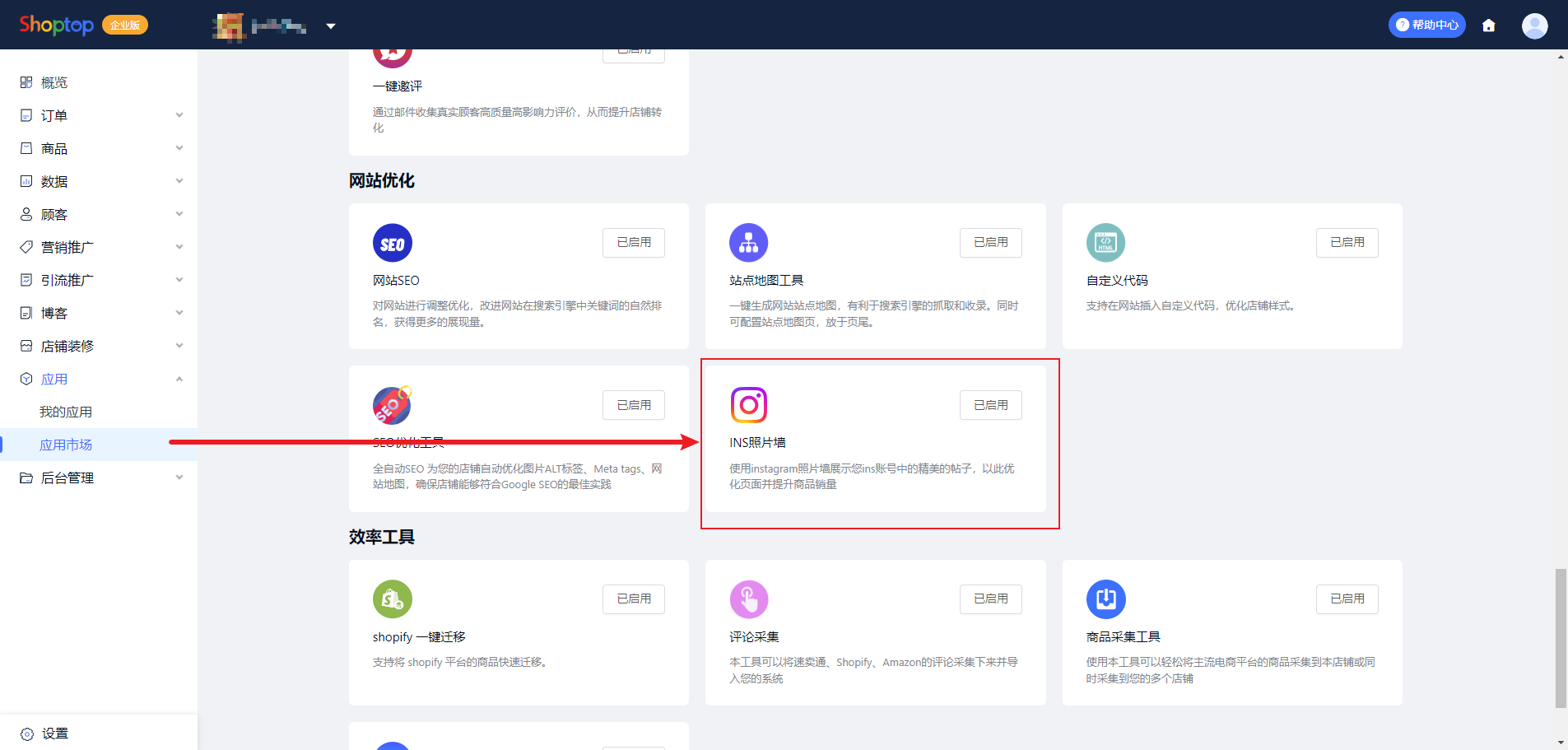Open the 自定义代码 title
This screenshot has height=750, width=1568.
coord(1117,281)
